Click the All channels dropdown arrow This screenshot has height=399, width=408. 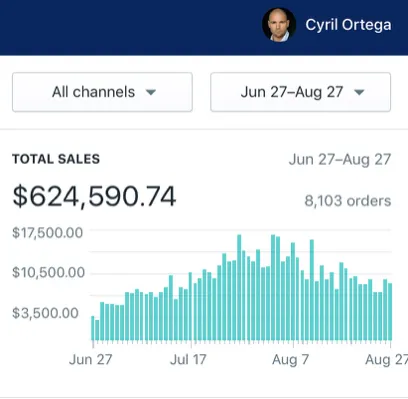click(x=151, y=92)
